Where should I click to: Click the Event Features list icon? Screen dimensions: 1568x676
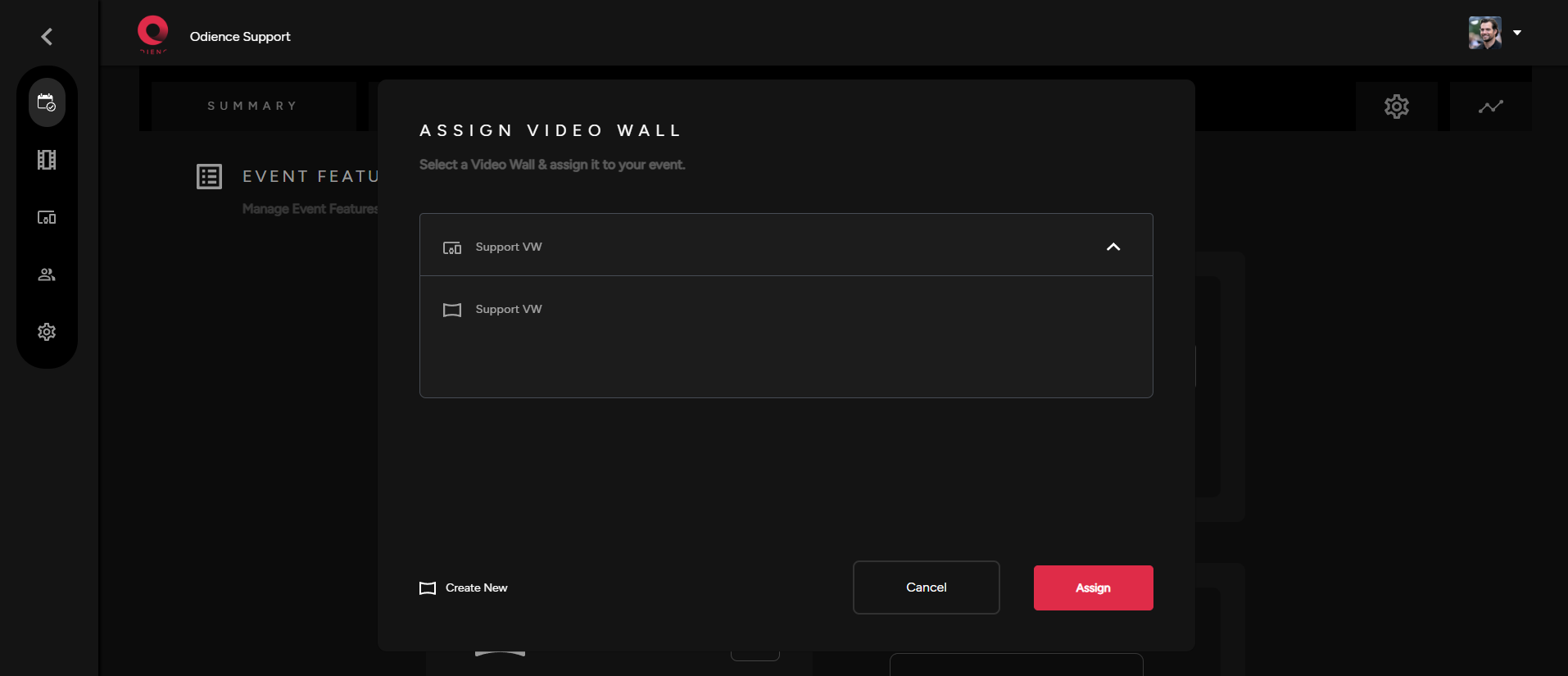pyautogui.click(x=209, y=176)
